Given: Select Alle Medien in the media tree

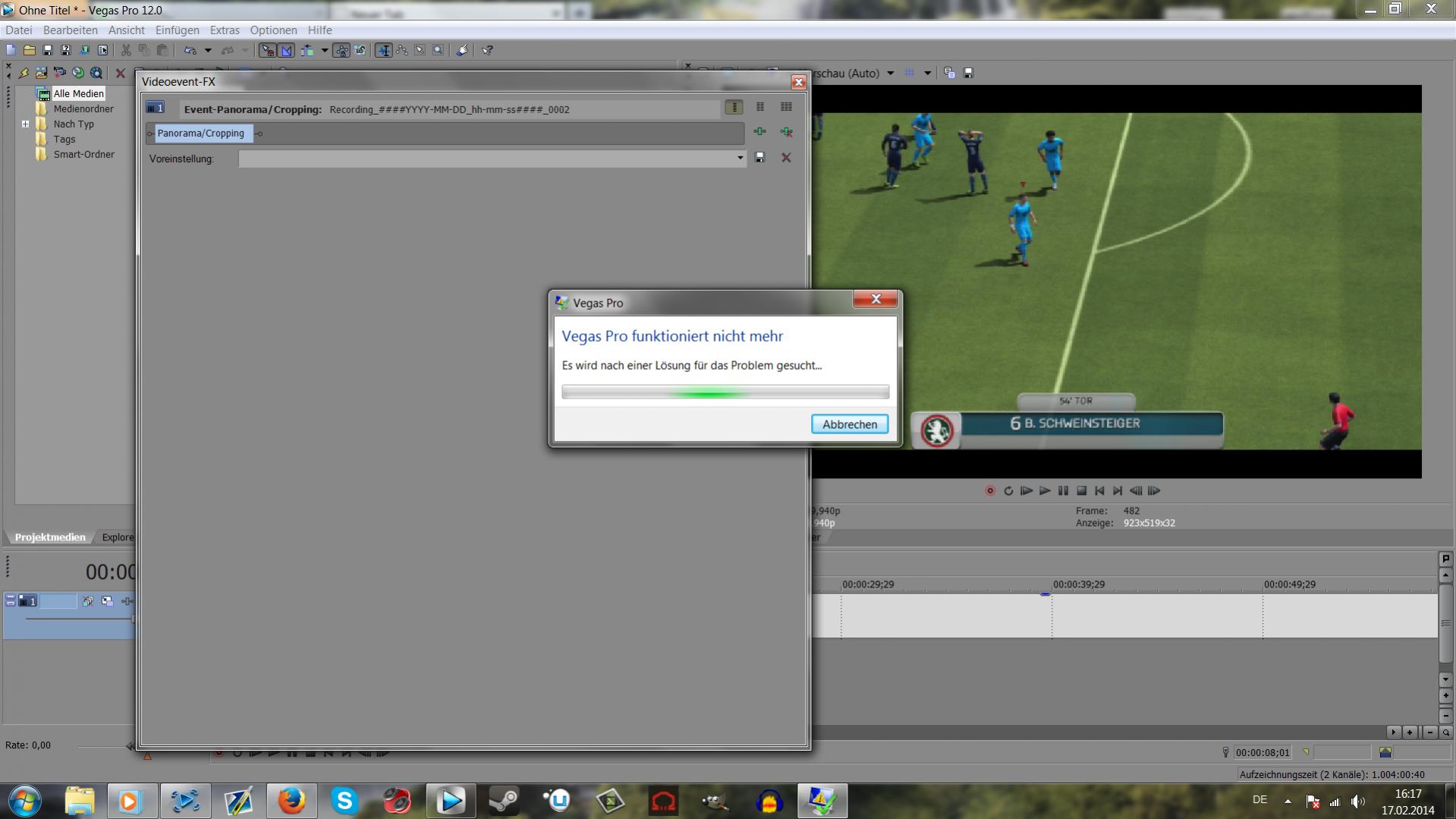Looking at the screenshot, I should click(78, 93).
